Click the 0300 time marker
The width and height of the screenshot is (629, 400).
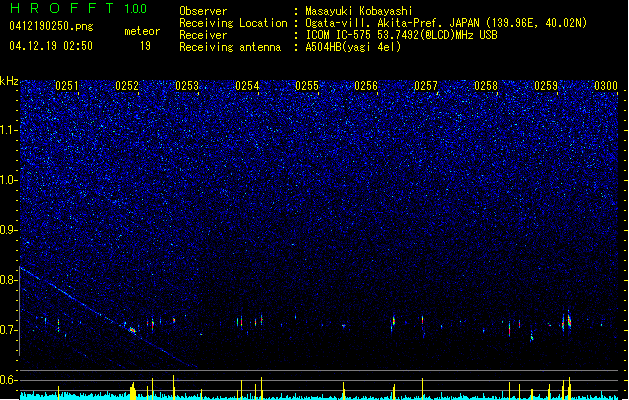coord(606,86)
